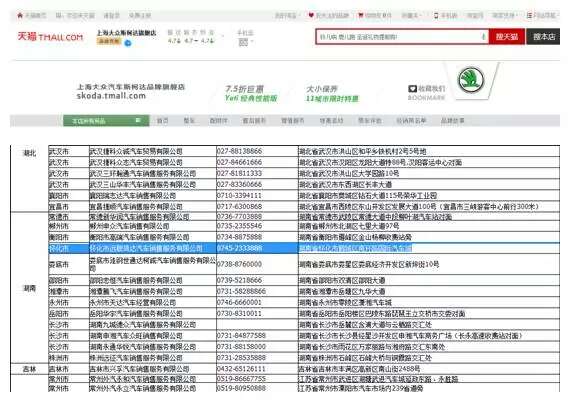The image size is (570, 402).
Task: Open the 上海大众斯柯达旗舰店 store name link
Action: [126, 33]
